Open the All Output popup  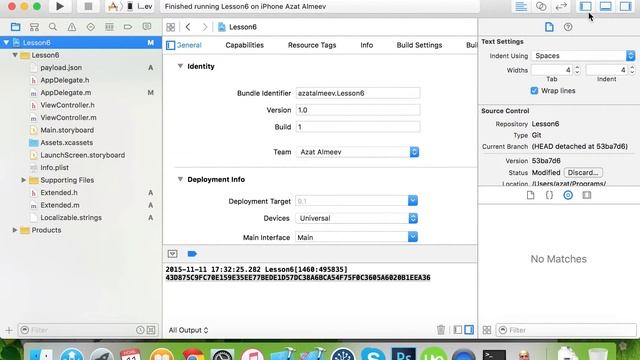[x=188, y=330]
